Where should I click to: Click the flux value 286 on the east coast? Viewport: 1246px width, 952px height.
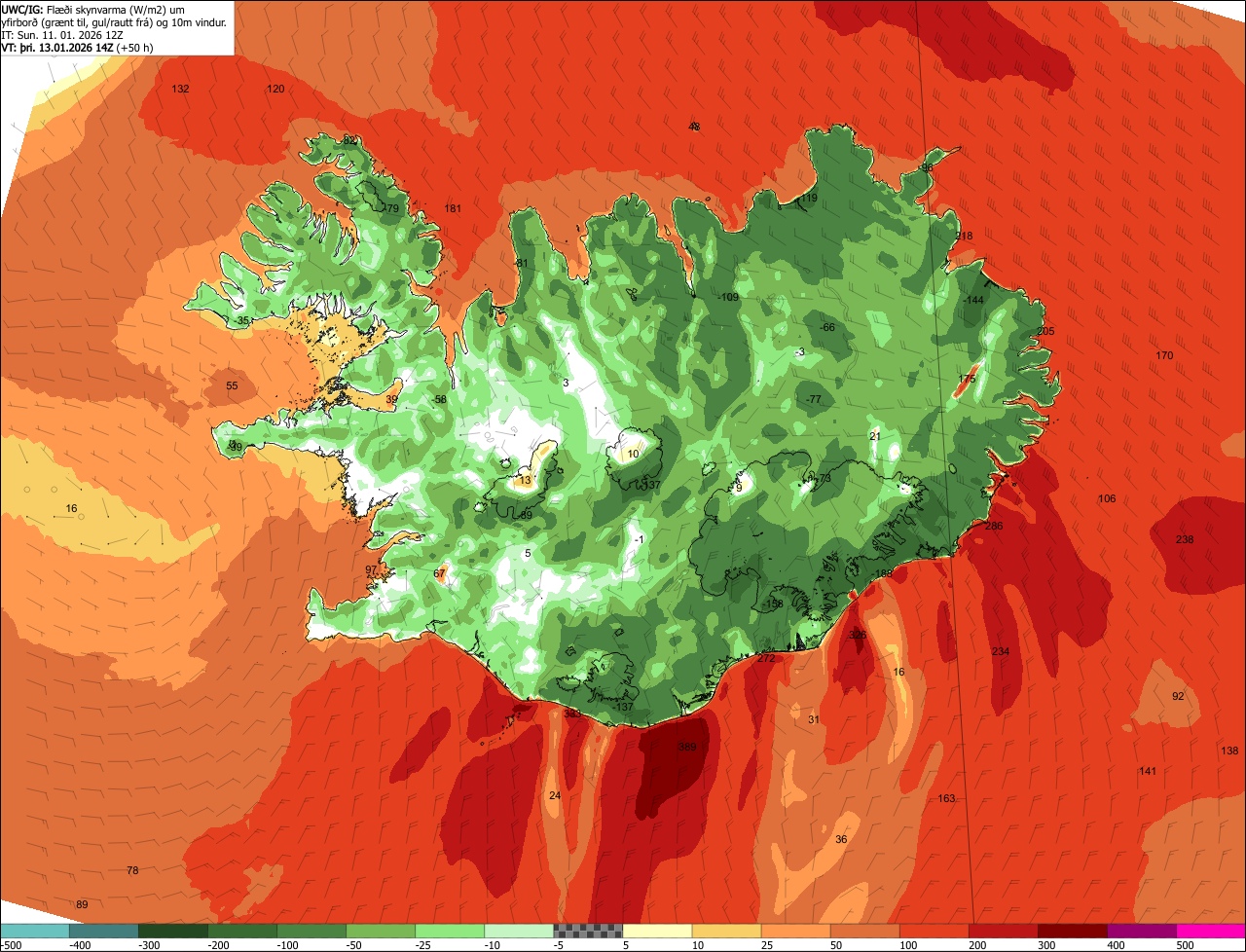(994, 526)
